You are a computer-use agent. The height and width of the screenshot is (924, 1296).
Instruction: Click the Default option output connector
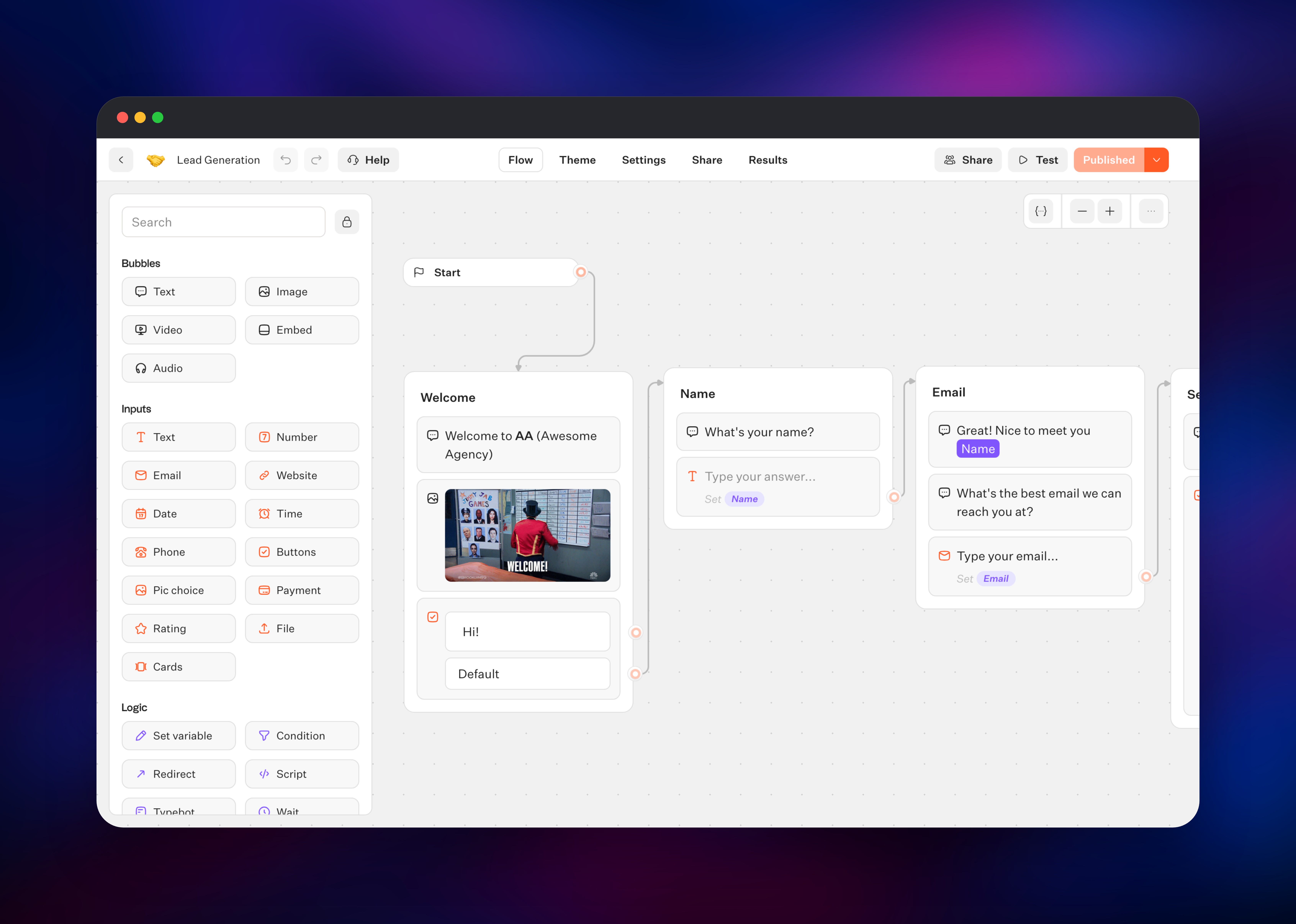[x=635, y=674]
